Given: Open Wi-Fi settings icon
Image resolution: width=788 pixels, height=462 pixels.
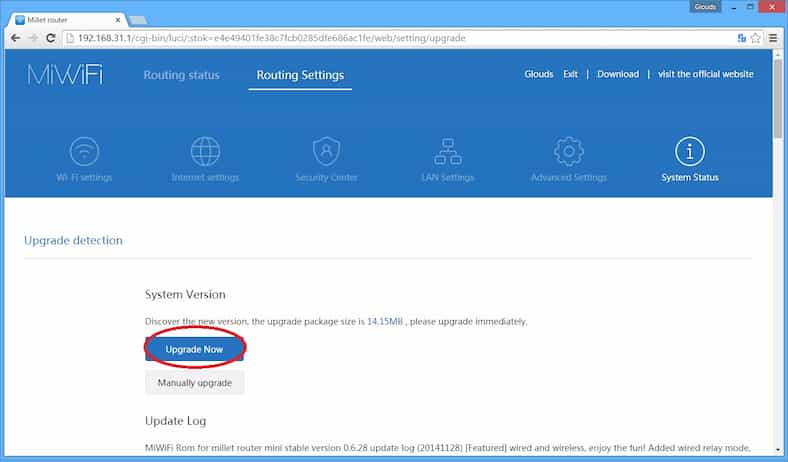Looking at the screenshot, I should click(84, 152).
